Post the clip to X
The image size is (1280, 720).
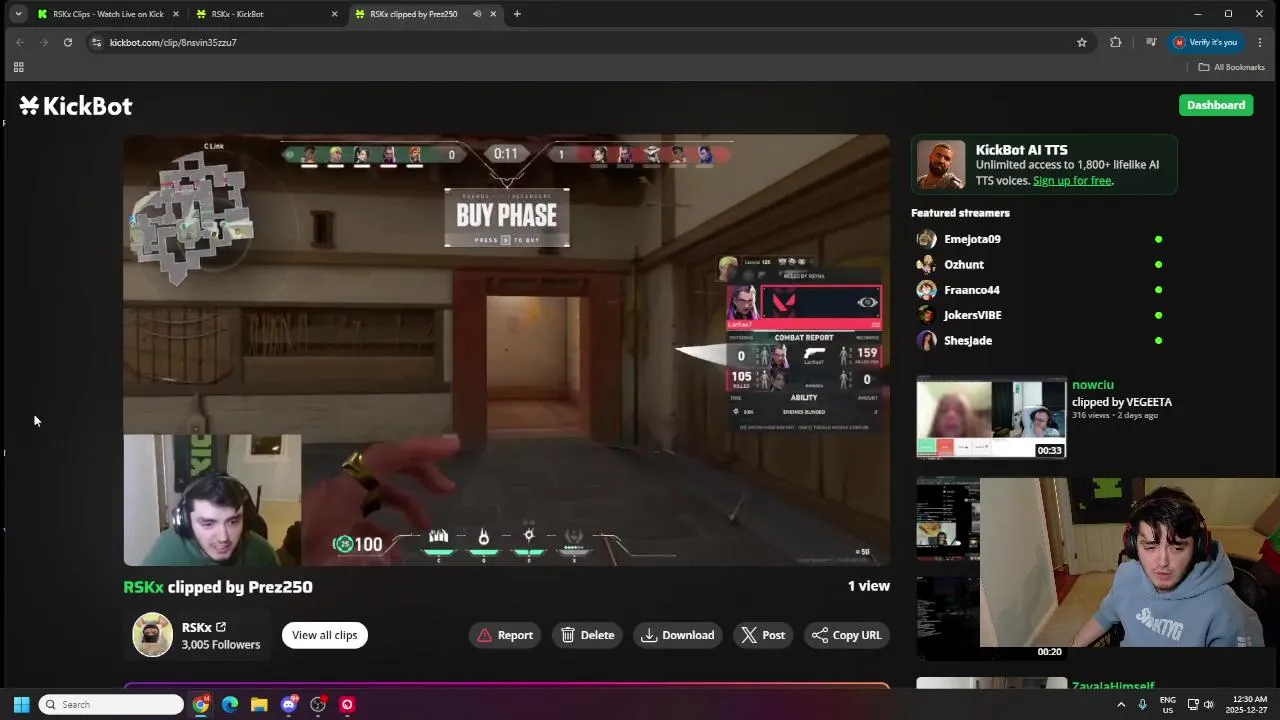click(x=763, y=635)
